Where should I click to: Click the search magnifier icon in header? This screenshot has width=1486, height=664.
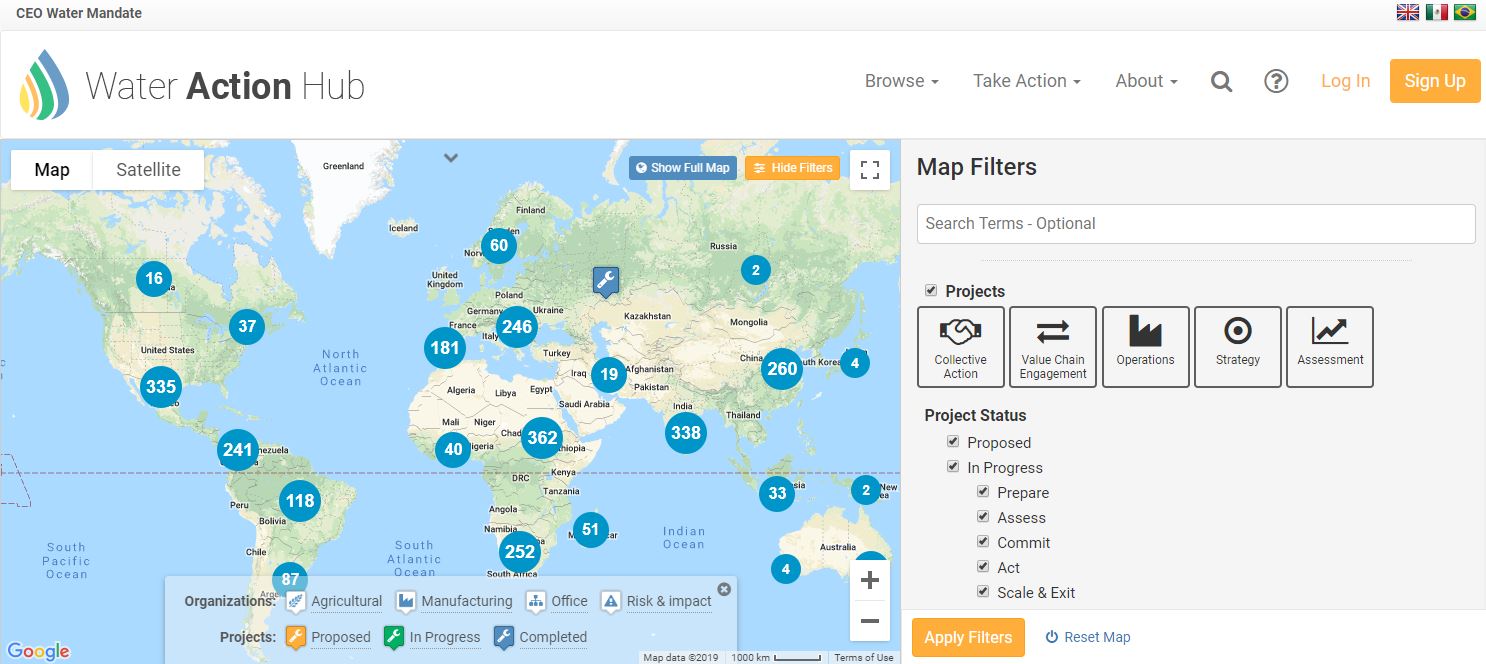click(1221, 82)
